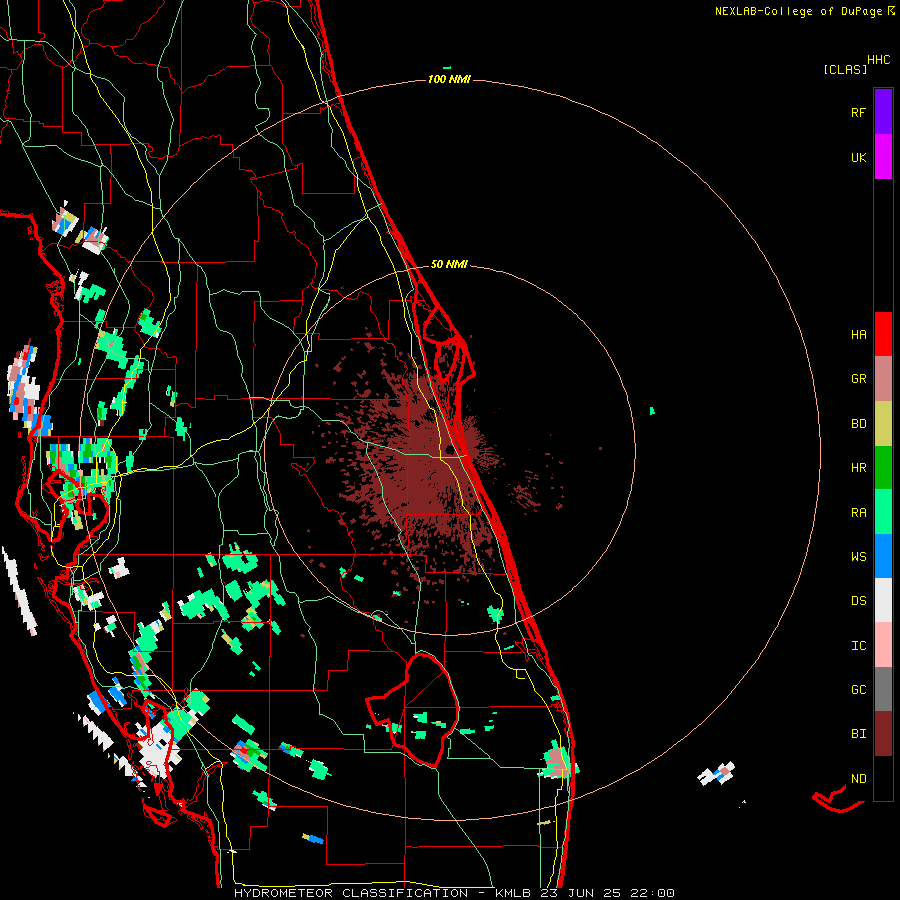Click the BI legend label
Viewport: 900px width, 900px height.
(x=858, y=734)
